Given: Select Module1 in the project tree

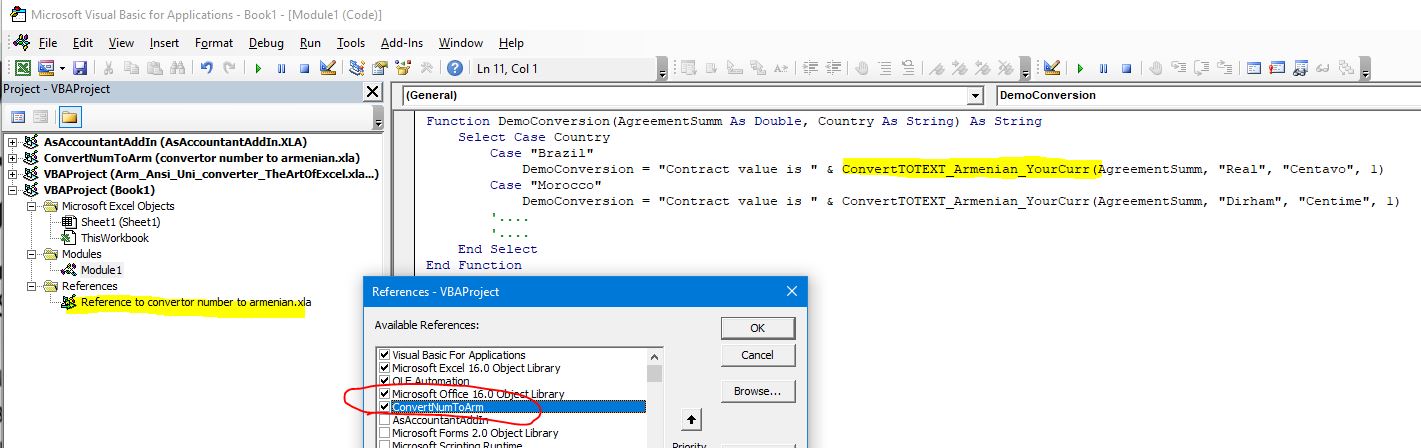Looking at the screenshot, I should [101, 270].
